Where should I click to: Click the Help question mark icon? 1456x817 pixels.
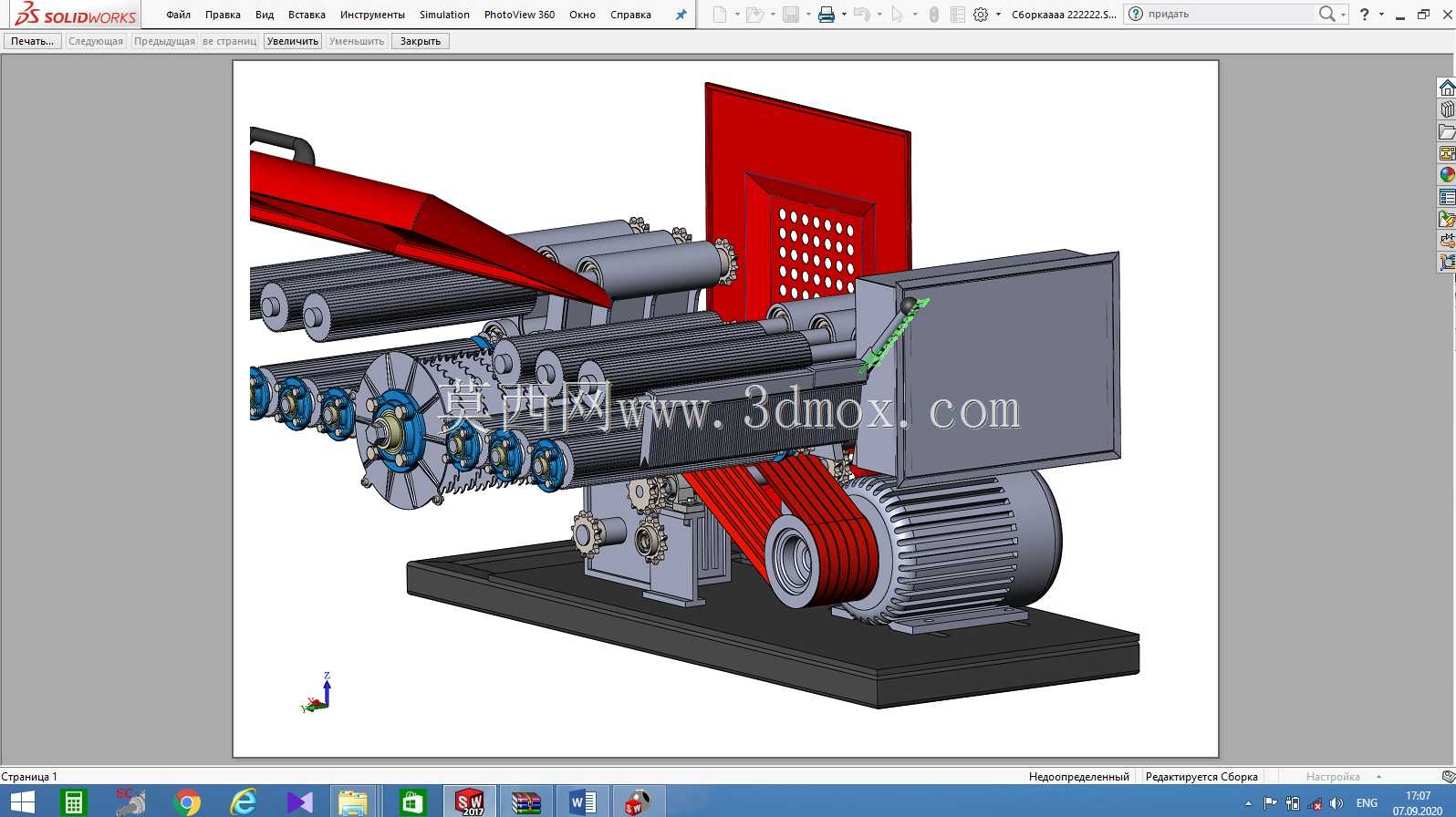(1364, 15)
